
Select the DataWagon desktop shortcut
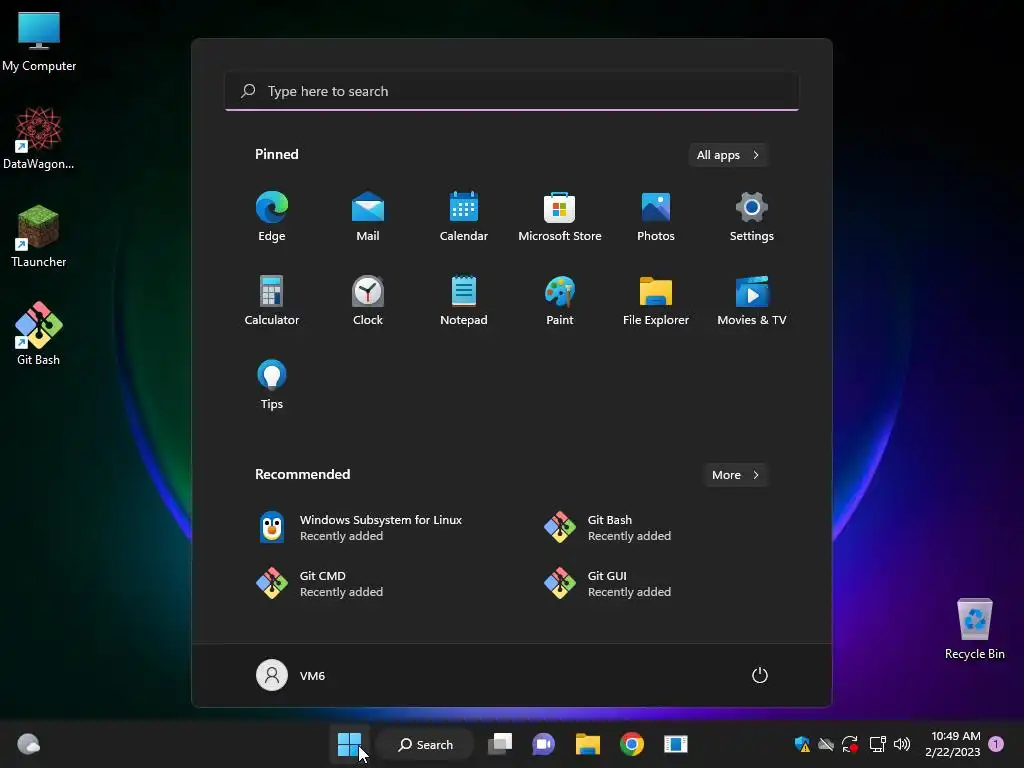39,138
